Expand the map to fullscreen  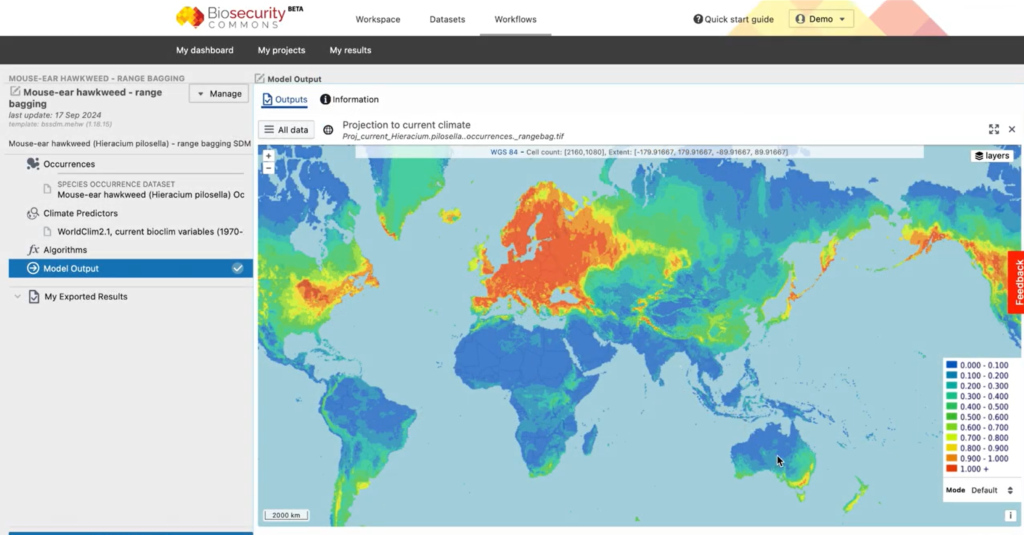[993, 129]
